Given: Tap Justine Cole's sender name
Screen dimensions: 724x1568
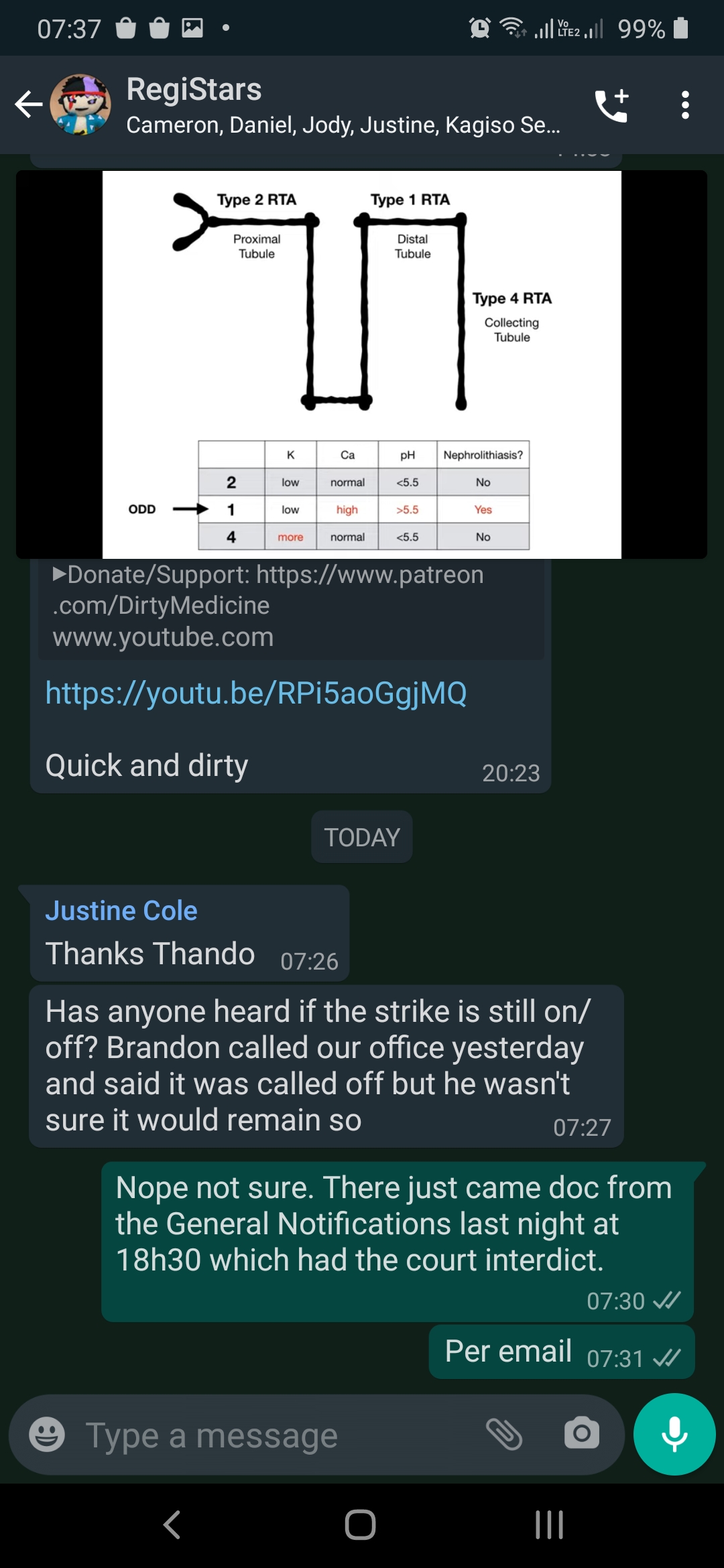Looking at the screenshot, I should tap(121, 911).
